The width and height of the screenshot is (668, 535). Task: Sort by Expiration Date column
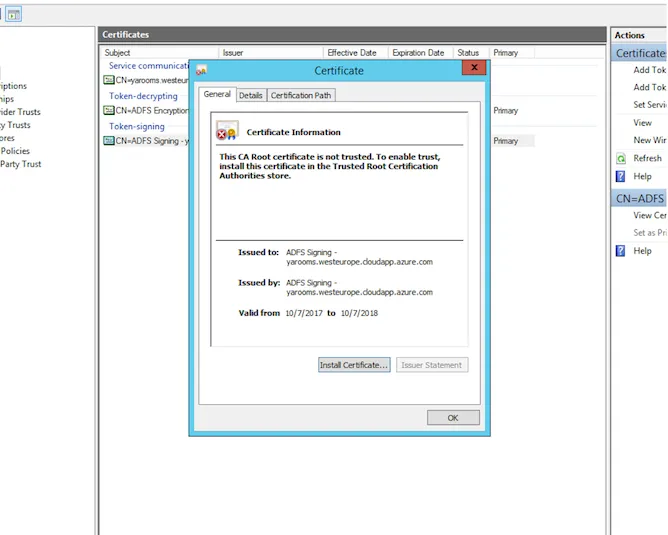point(418,53)
